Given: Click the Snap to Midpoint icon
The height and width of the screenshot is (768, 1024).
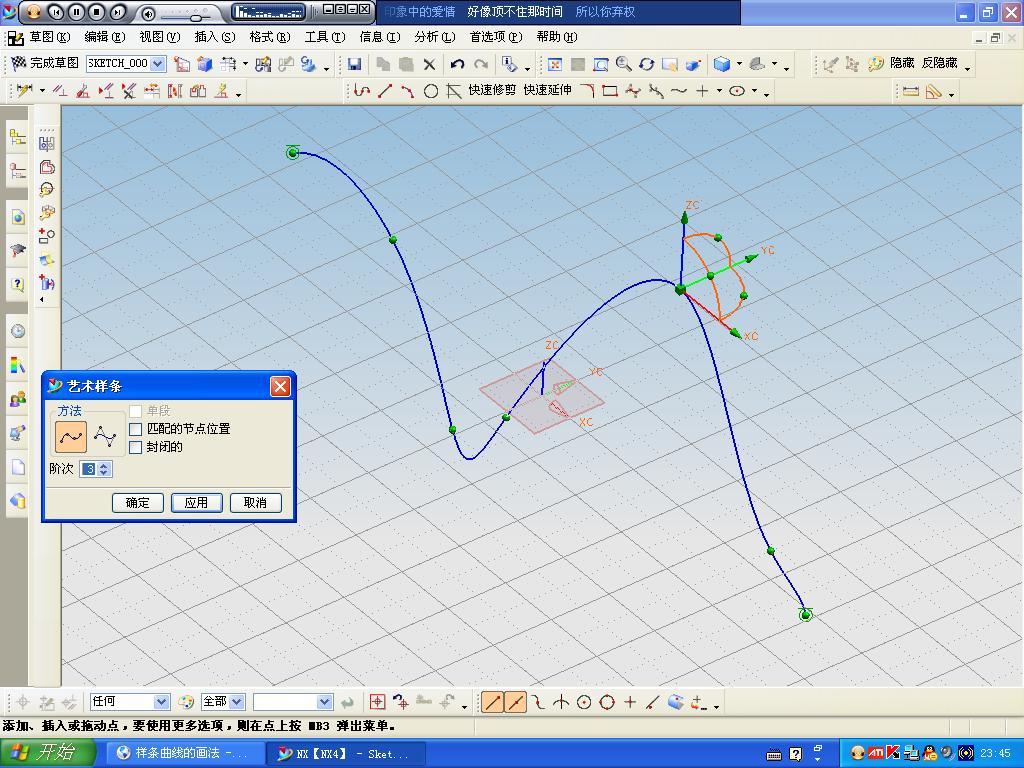Looking at the screenshot, I should (x=516, y=703).
